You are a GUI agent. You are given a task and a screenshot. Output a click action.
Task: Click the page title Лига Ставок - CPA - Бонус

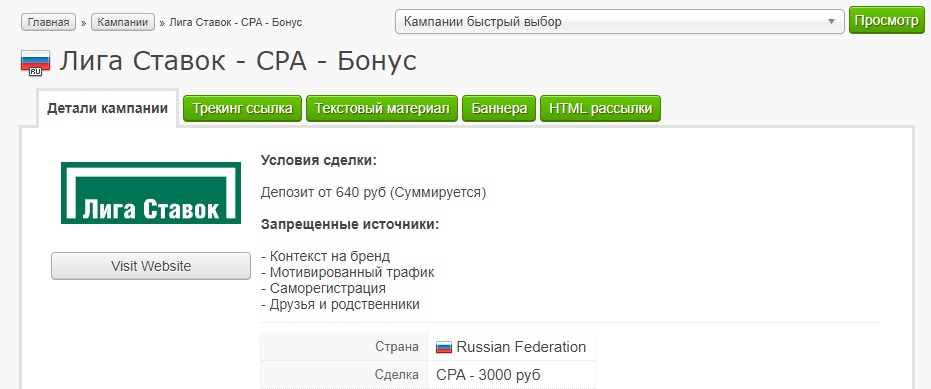point(238,61)
